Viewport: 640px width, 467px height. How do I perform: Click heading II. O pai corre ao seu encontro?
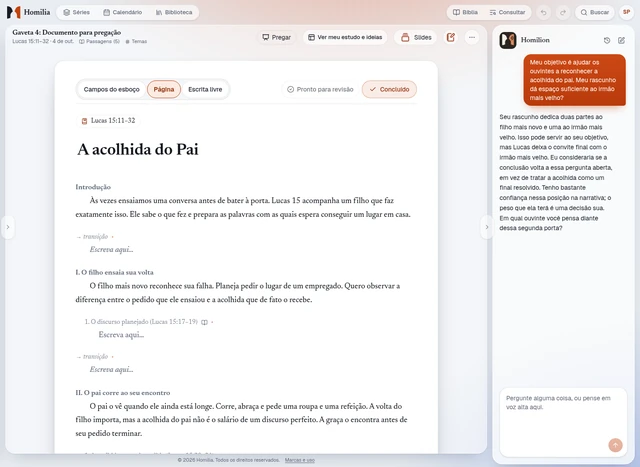click(122, 393)
